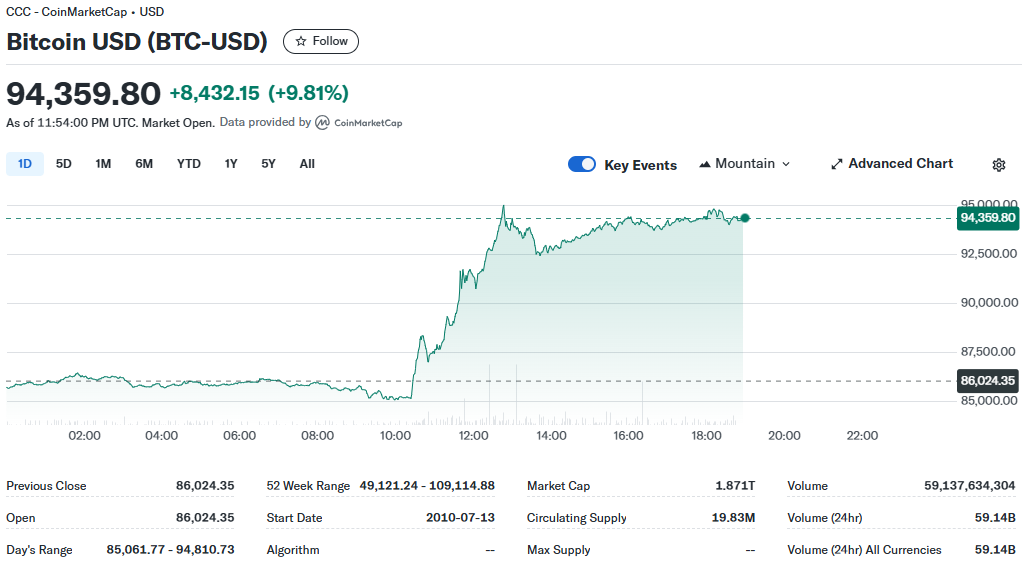Click the 90,000.00 price axis label
Viewport: 1032px width, 574px height.
click(x=989, y=303)
